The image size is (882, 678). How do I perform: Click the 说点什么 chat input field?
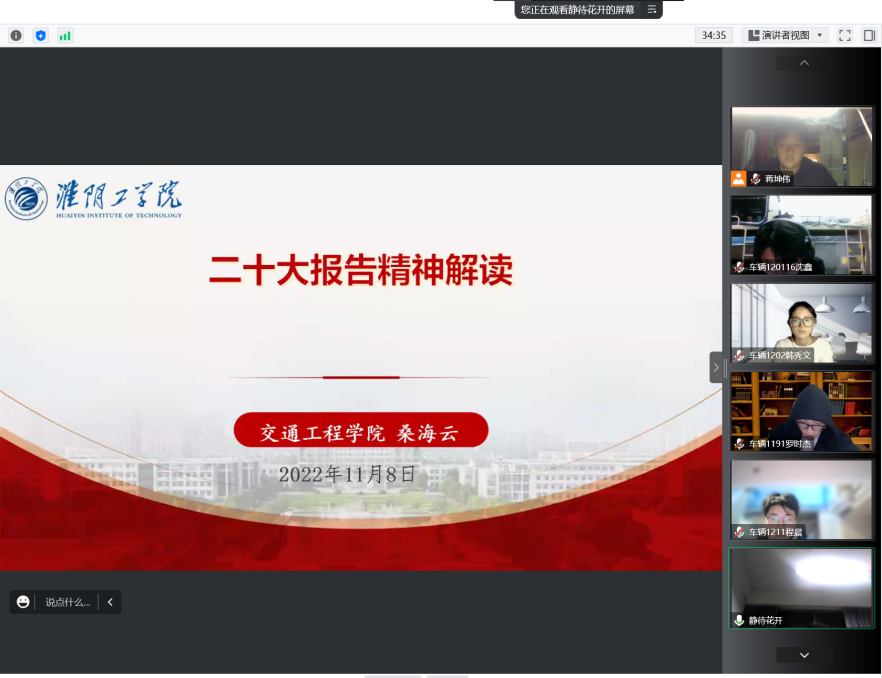pyautogui.click(x=67, y=602)
